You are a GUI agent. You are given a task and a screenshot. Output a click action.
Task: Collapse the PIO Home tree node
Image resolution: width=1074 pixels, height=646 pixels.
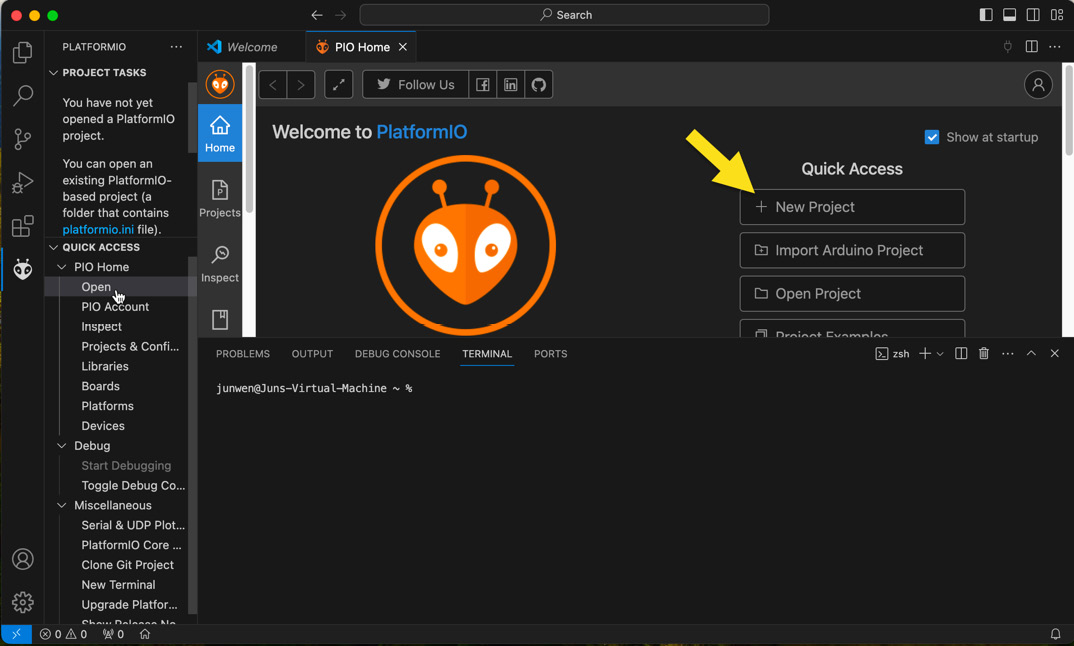pos(62,267)
